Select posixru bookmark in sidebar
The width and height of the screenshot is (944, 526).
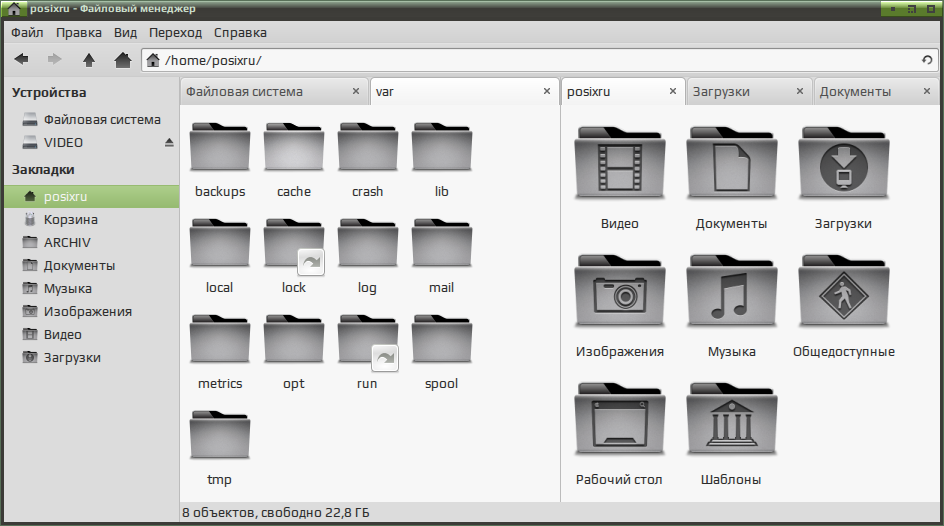92,196
